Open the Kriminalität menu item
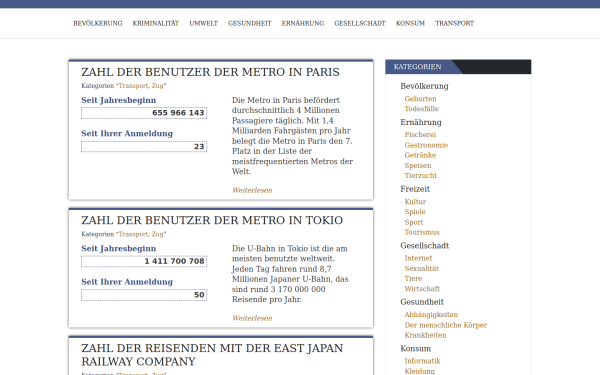This screenshot has height=375, width=600. (x=156, y=23)
